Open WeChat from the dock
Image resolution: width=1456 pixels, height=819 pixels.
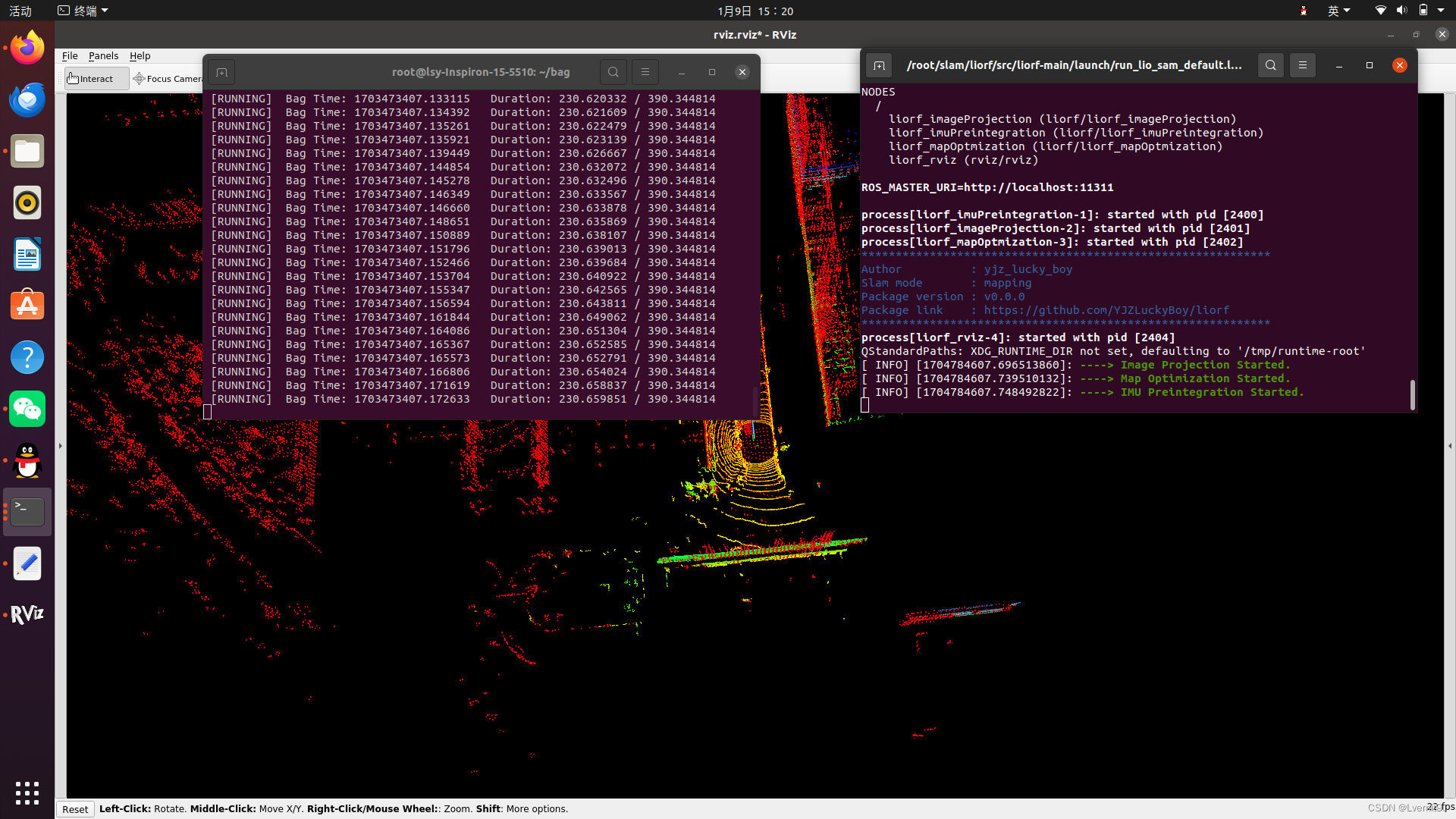tap(27, 409)
